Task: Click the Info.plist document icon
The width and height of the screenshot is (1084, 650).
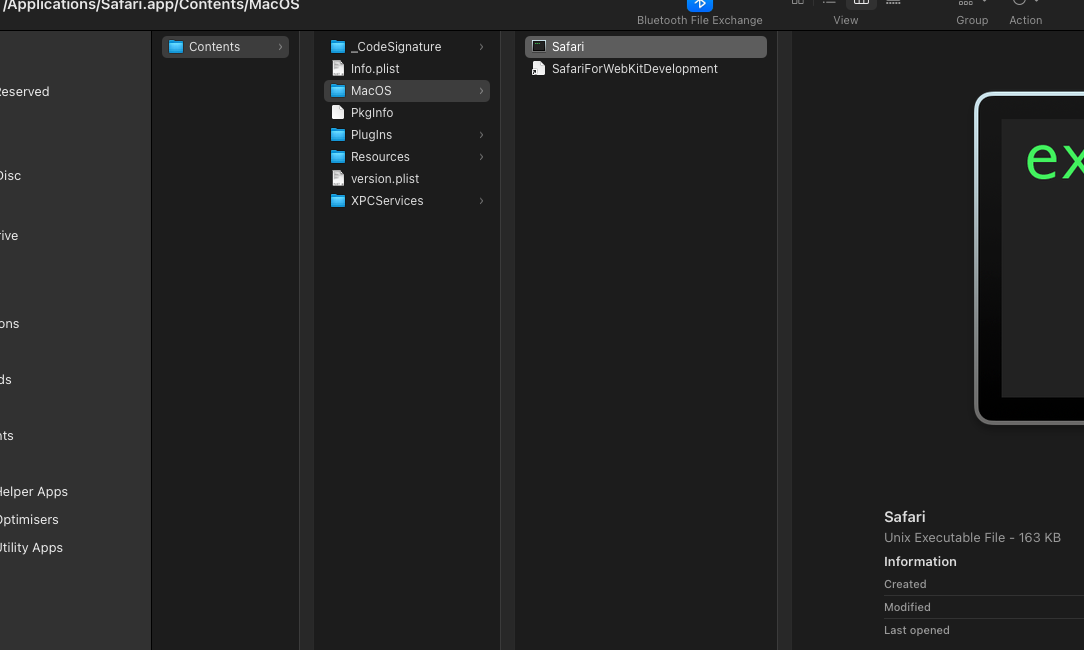Action: (337, 68)
